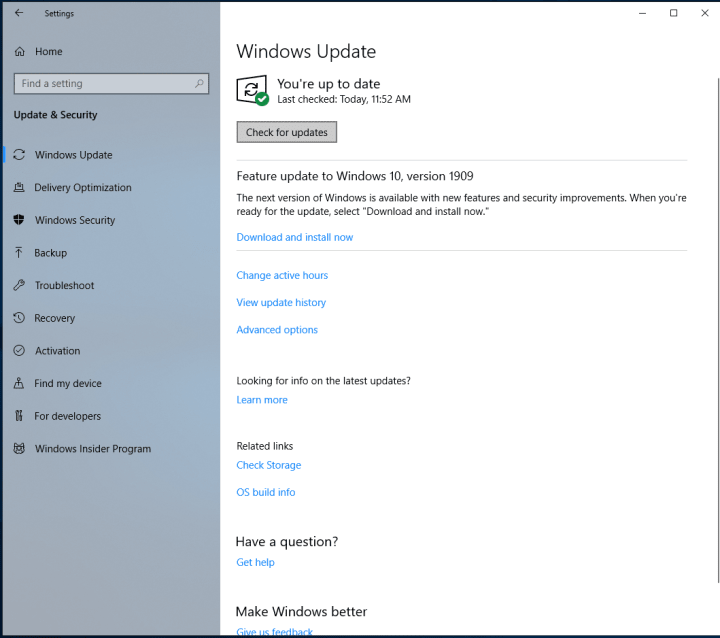The height and width of the screenshot is (638, 720).
Task: Click the 'Settings' window title text
Action: (x=59, y=13)
